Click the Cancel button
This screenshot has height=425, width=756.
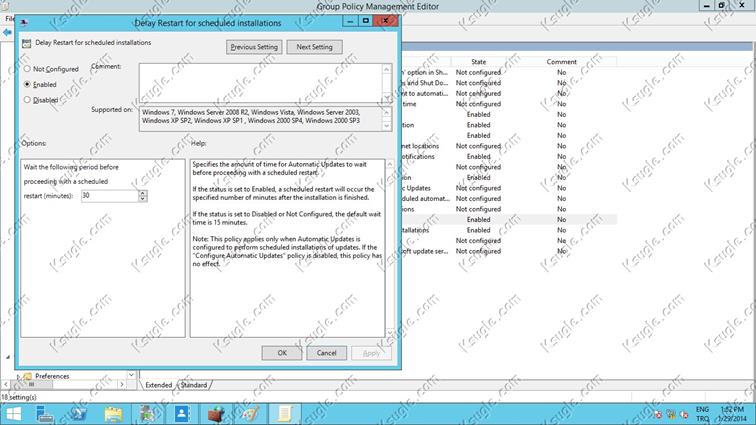click(326, 353)
